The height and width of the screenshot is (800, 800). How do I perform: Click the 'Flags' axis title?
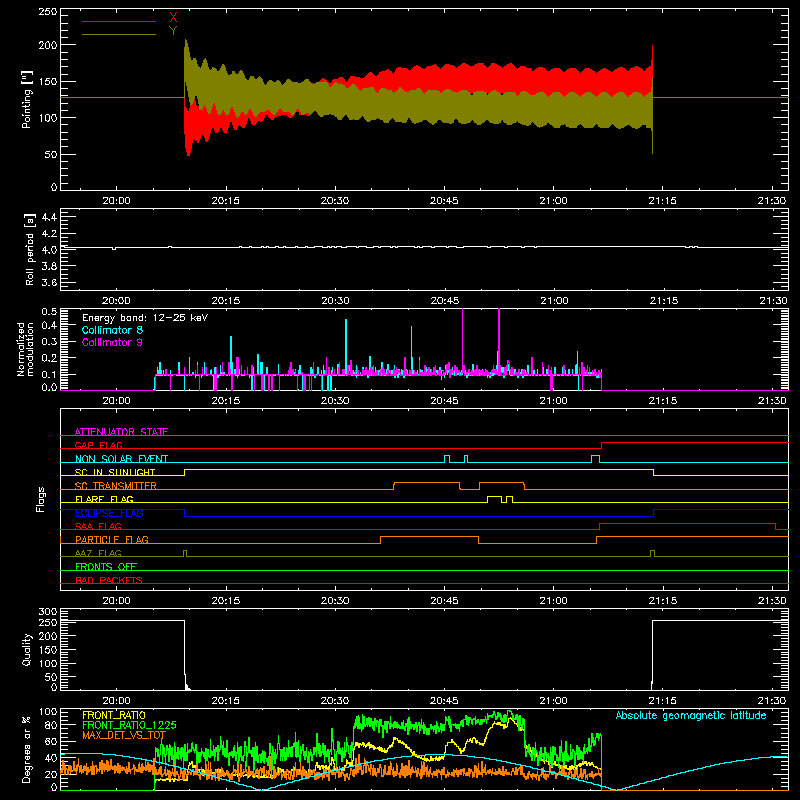click(40, 499)
